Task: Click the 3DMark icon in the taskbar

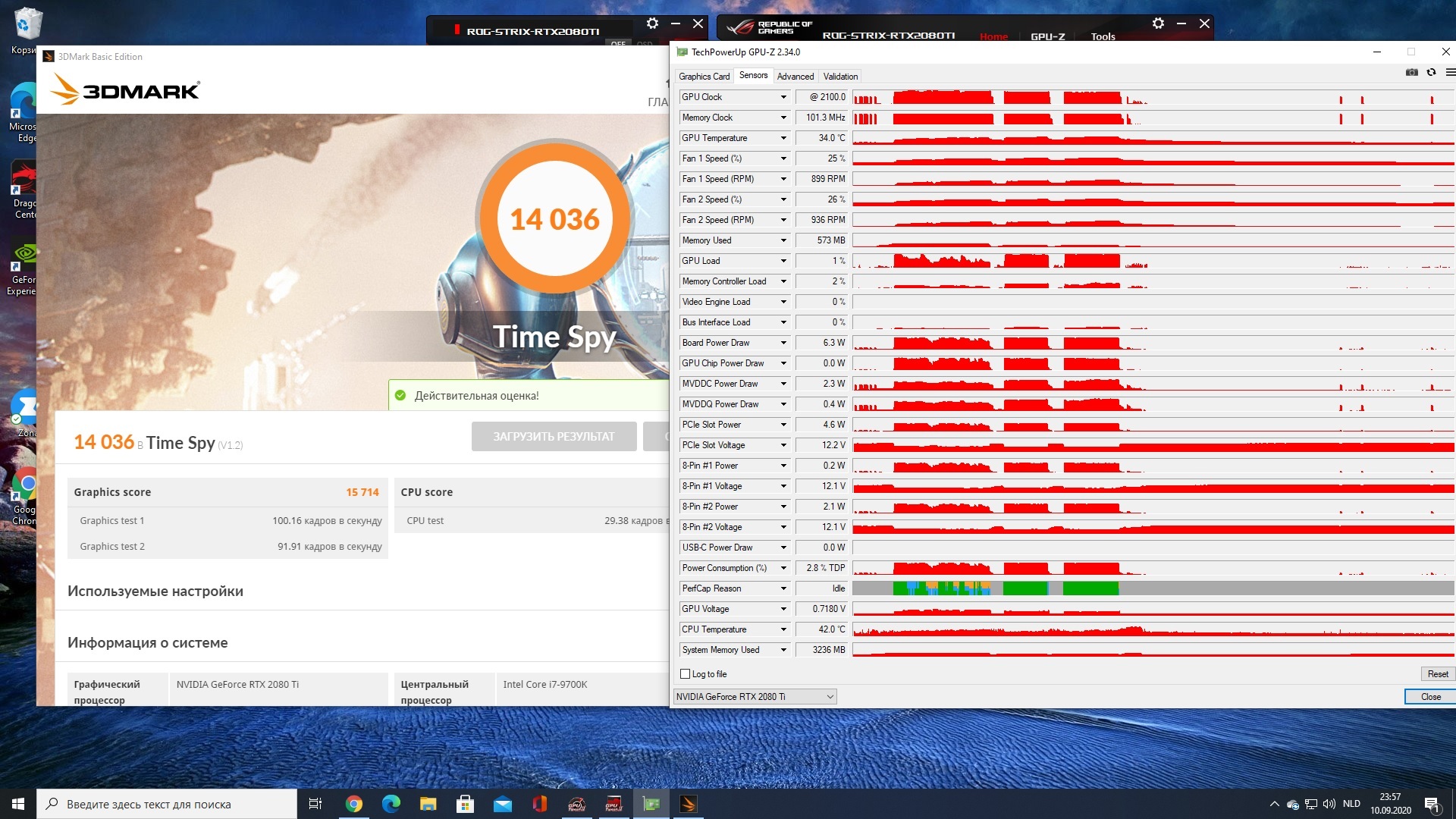Action: 689,804
